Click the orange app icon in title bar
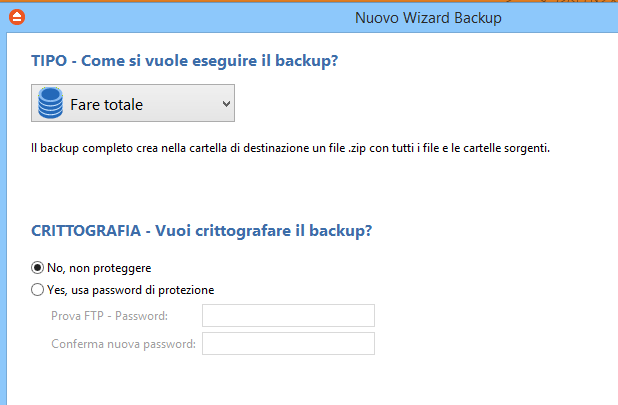 click(15, 17)
